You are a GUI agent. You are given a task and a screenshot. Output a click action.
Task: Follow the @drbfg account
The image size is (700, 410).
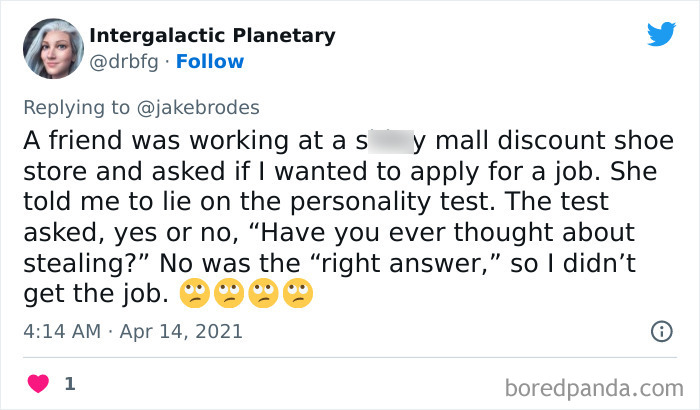coord(210,62)
